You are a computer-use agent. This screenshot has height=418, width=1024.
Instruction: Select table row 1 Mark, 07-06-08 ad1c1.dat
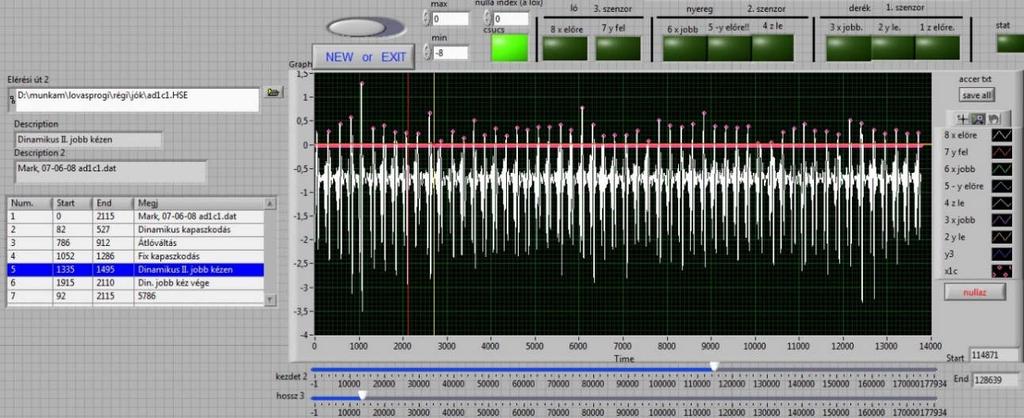tap(136, 217)
